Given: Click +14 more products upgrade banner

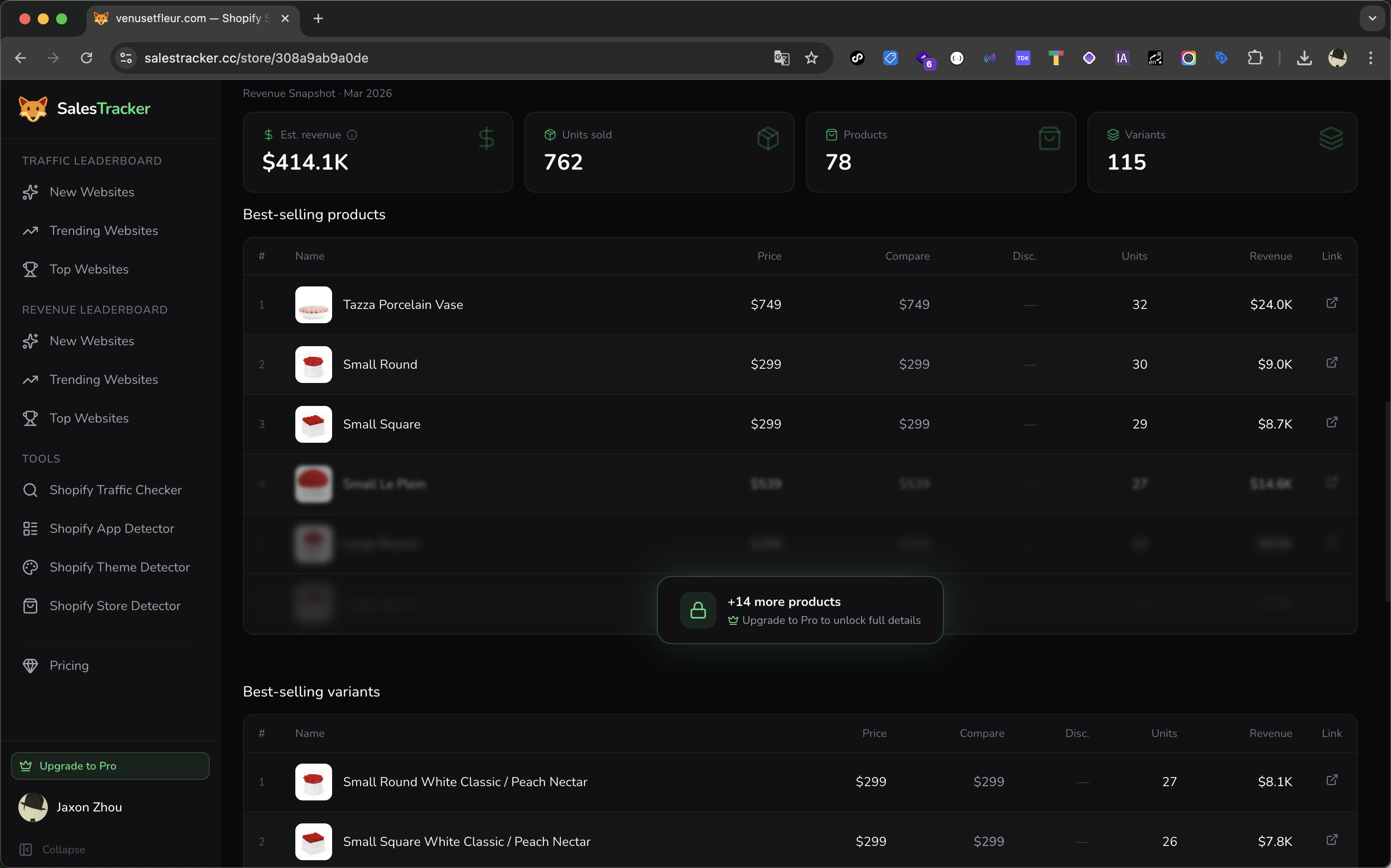Looking at the screenshot, I should click(800, 610).
